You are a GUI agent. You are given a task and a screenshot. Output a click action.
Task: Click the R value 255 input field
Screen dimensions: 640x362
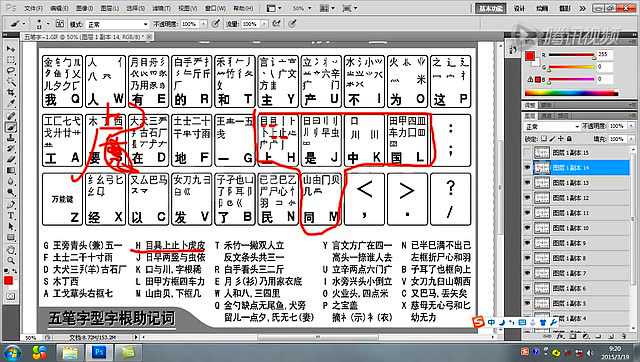pos(604,54)
